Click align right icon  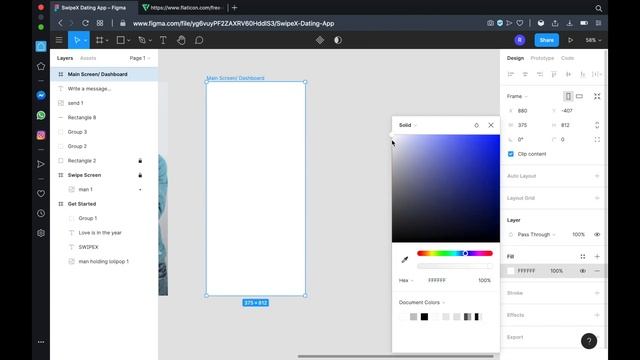540,74
